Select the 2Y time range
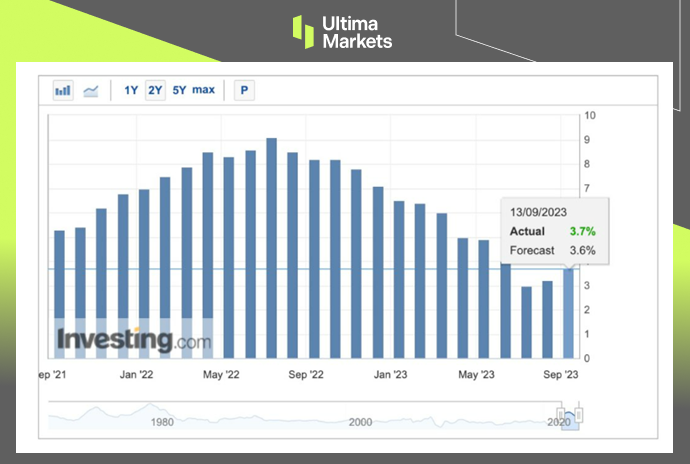 (155, 91)
